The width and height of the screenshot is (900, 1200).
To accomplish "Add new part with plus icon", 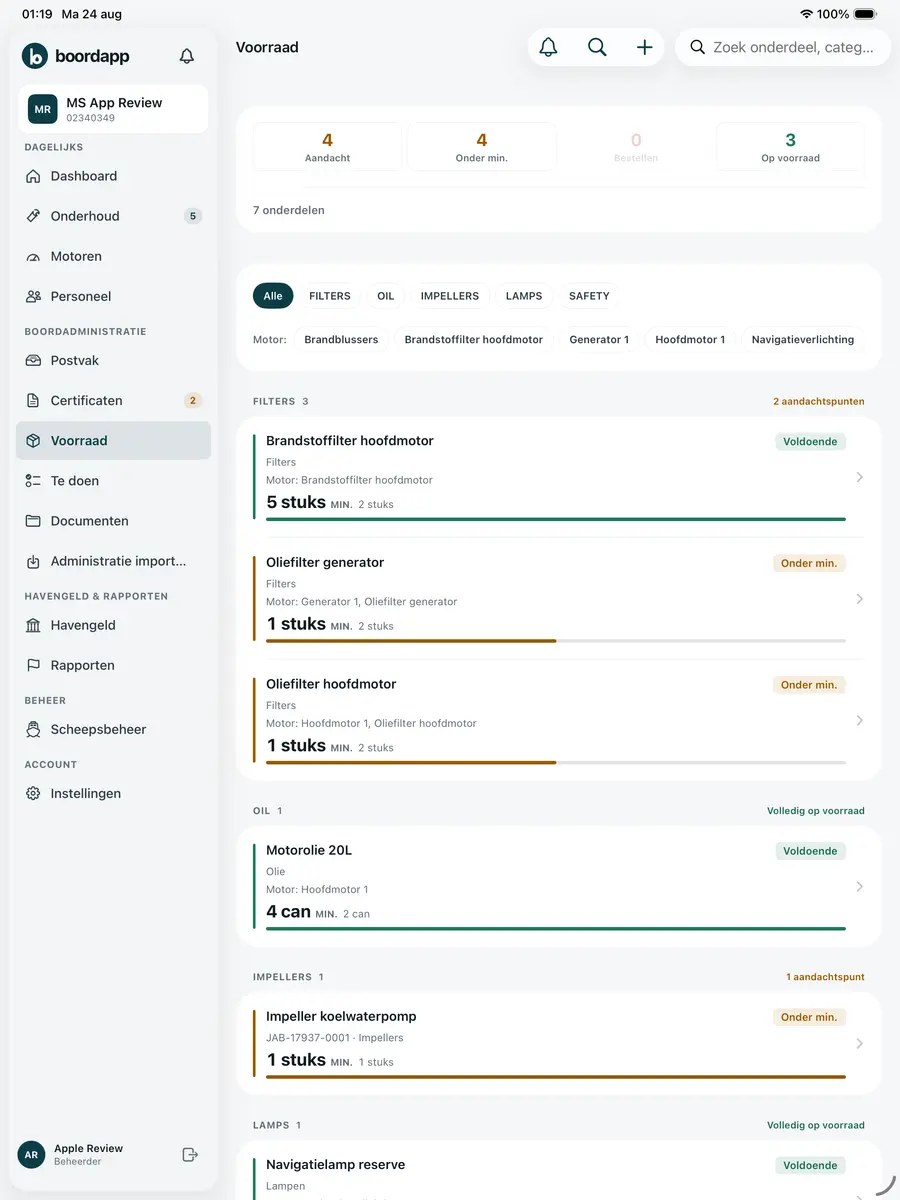I will 645,47.
